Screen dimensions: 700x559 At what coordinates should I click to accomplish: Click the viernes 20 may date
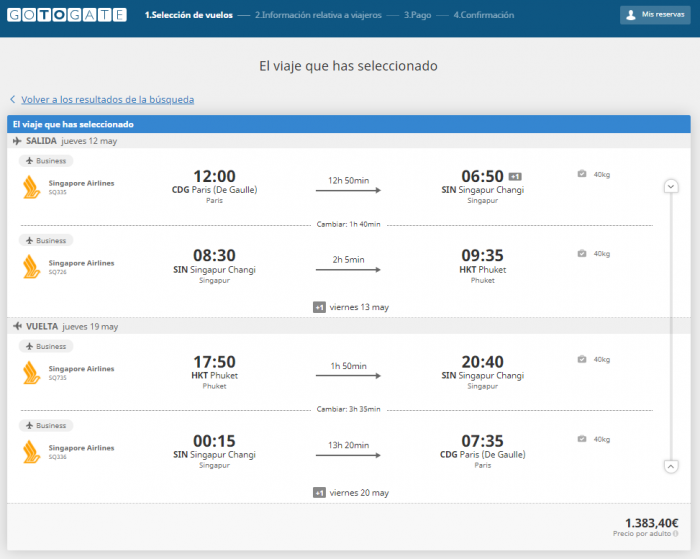pos(359,493)
